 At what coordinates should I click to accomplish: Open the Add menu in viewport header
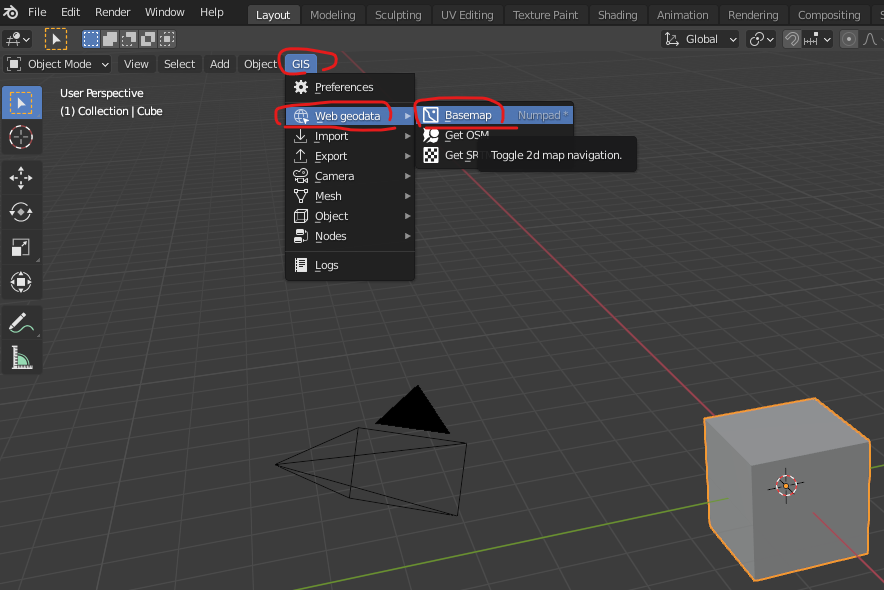(x=219, y=64)
